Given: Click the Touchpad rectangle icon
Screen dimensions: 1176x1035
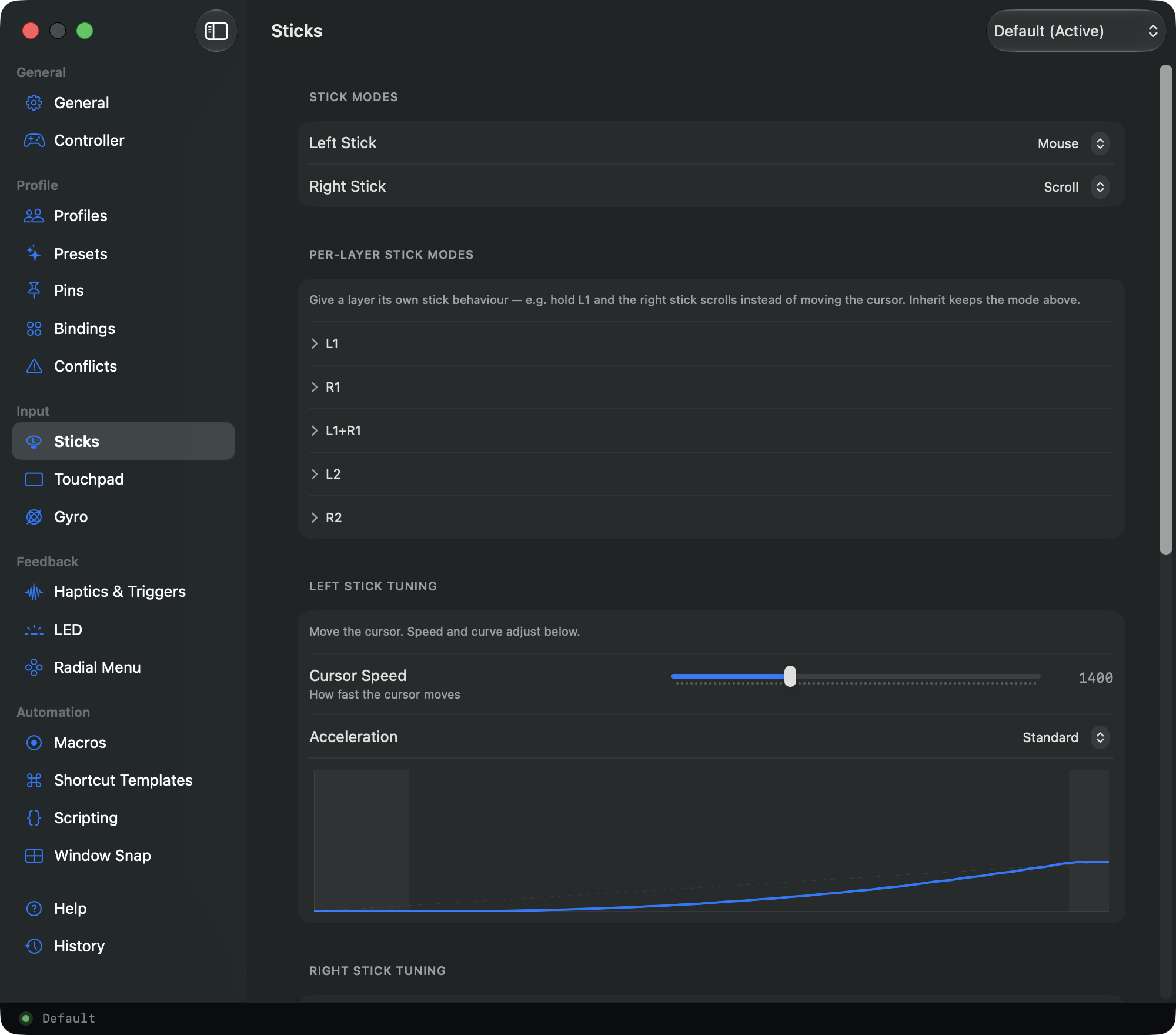Looking at the screenshot, I should point(34,479).
